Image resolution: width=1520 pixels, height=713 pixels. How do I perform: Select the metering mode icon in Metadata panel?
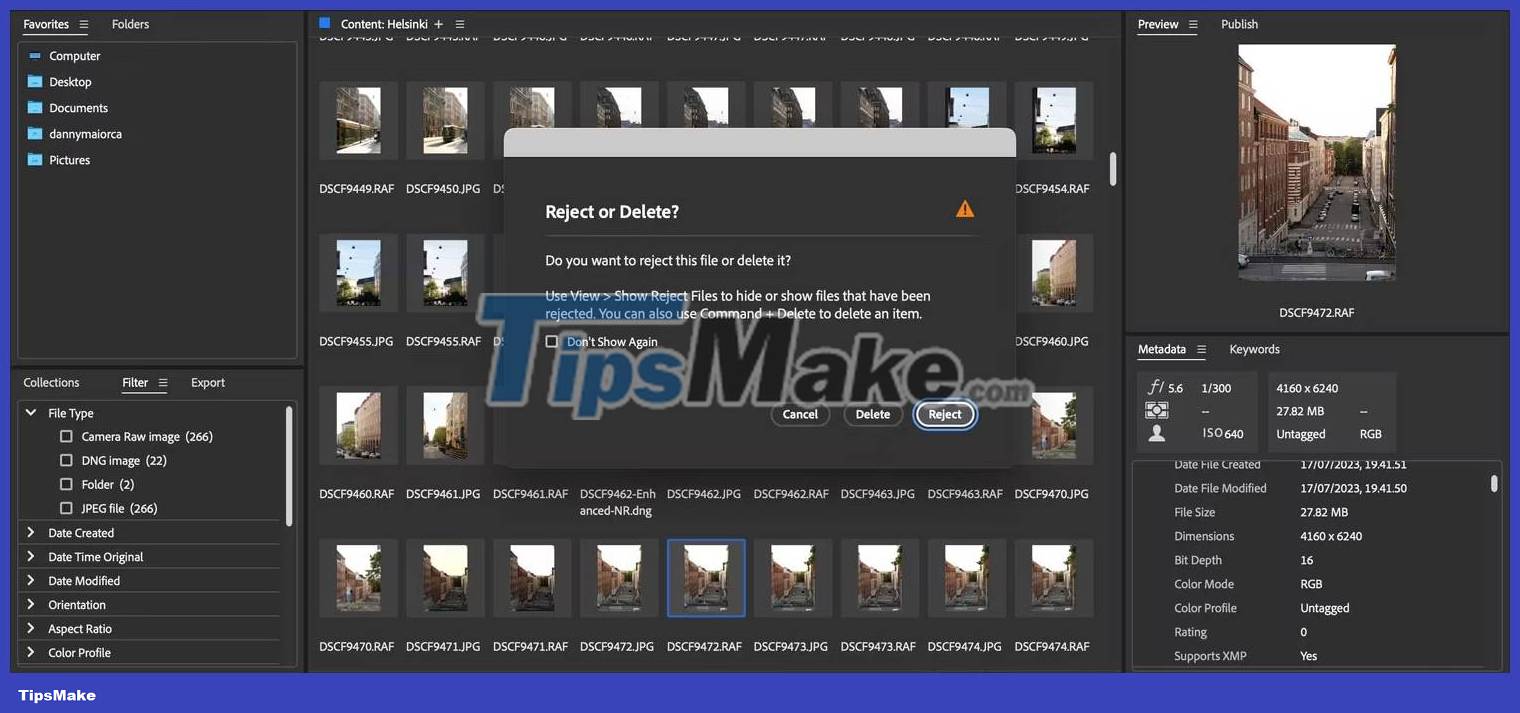point(1157,410)
